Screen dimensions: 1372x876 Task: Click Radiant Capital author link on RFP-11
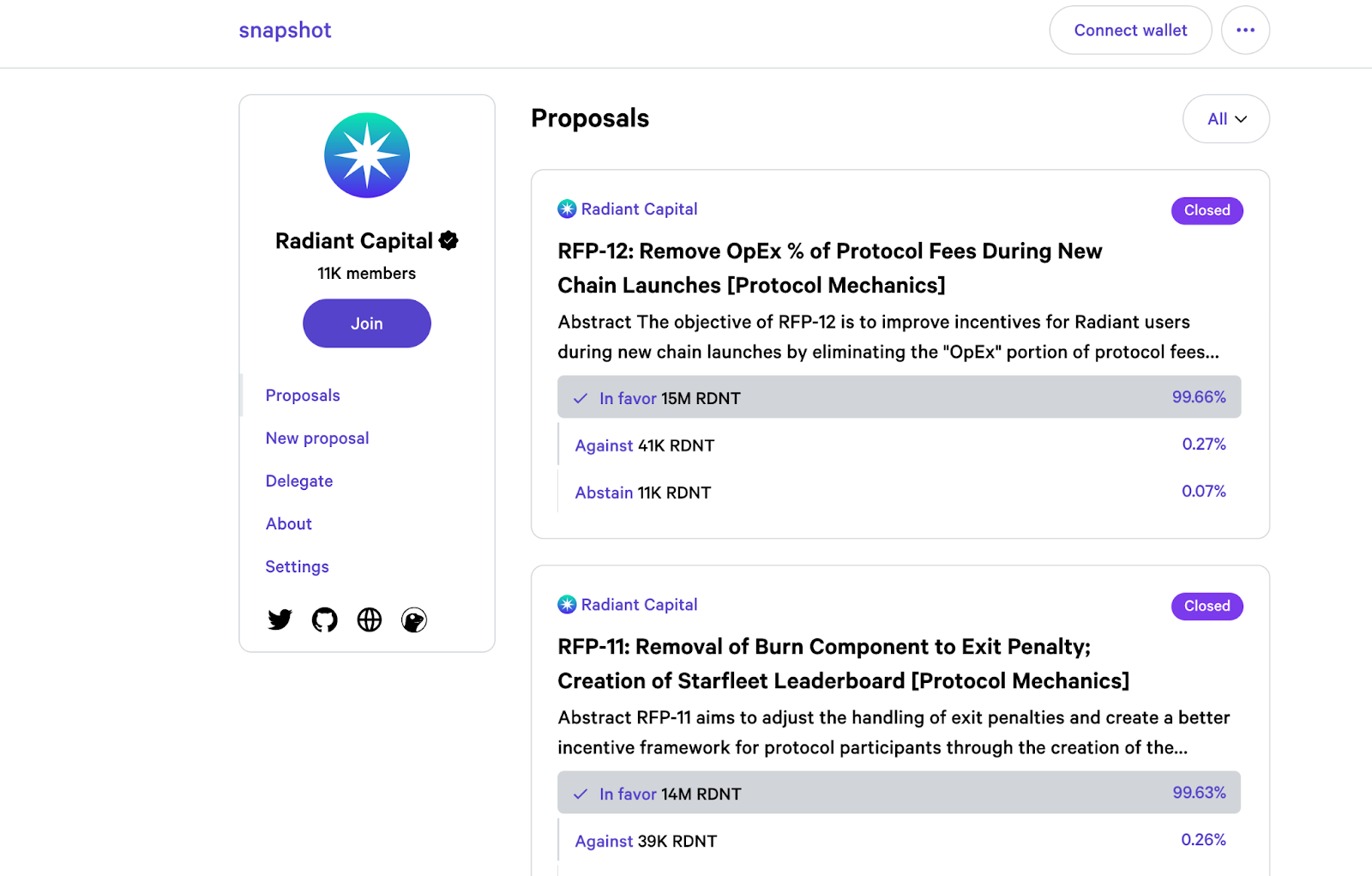pos(640,604)
